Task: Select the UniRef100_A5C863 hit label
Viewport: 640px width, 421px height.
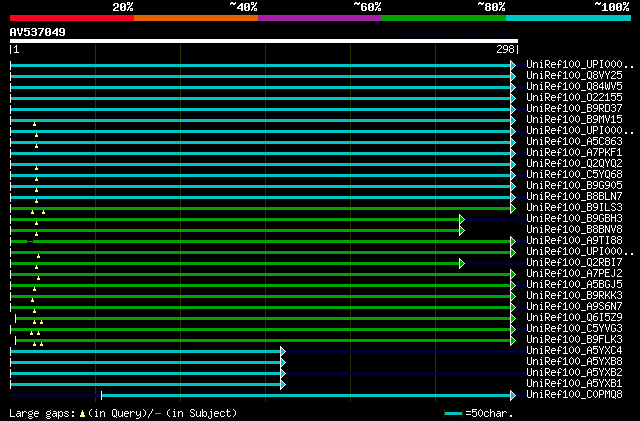Action: click(574, 142)
